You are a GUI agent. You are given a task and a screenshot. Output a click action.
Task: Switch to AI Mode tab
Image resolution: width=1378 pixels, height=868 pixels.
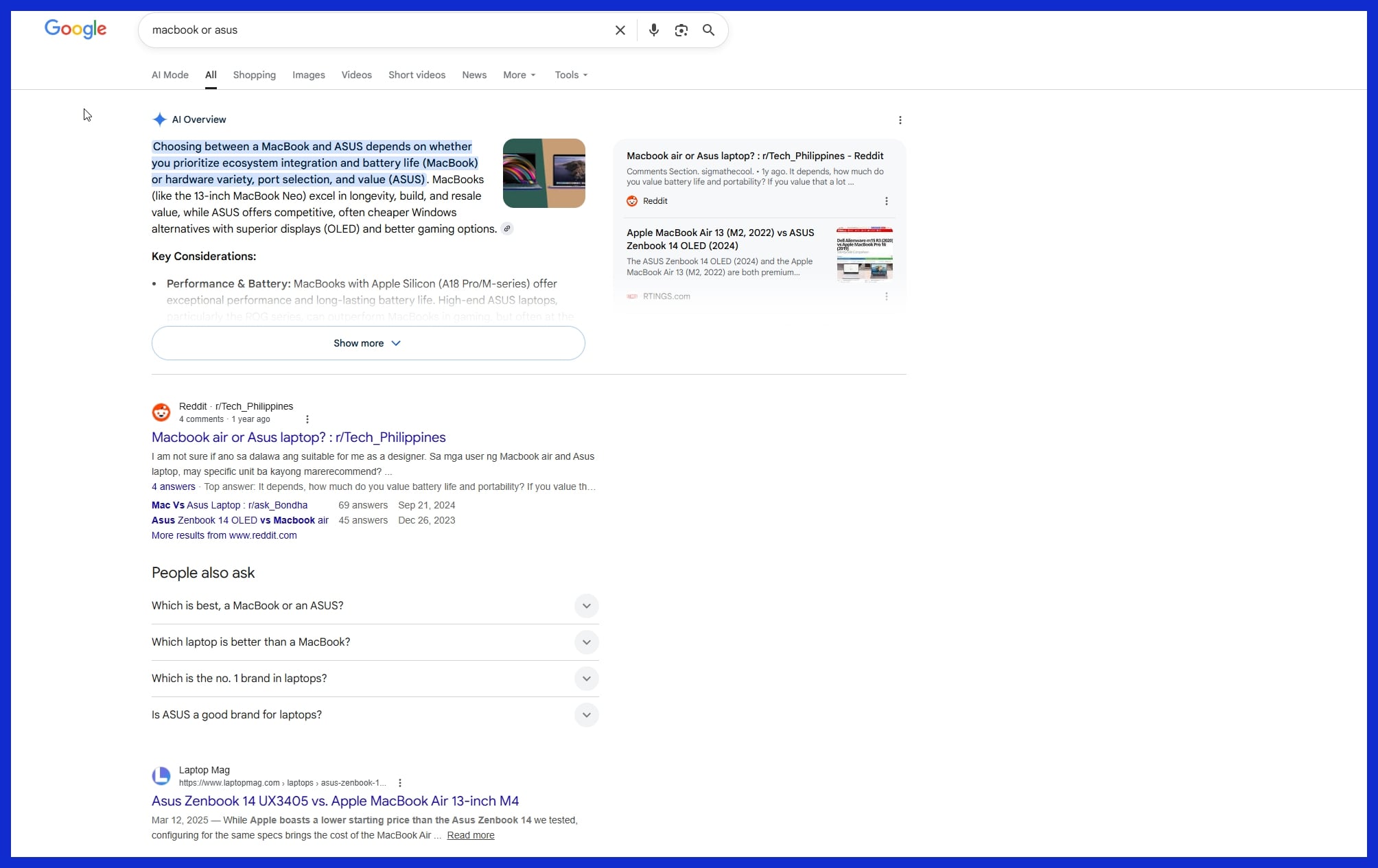pos(170,75)
